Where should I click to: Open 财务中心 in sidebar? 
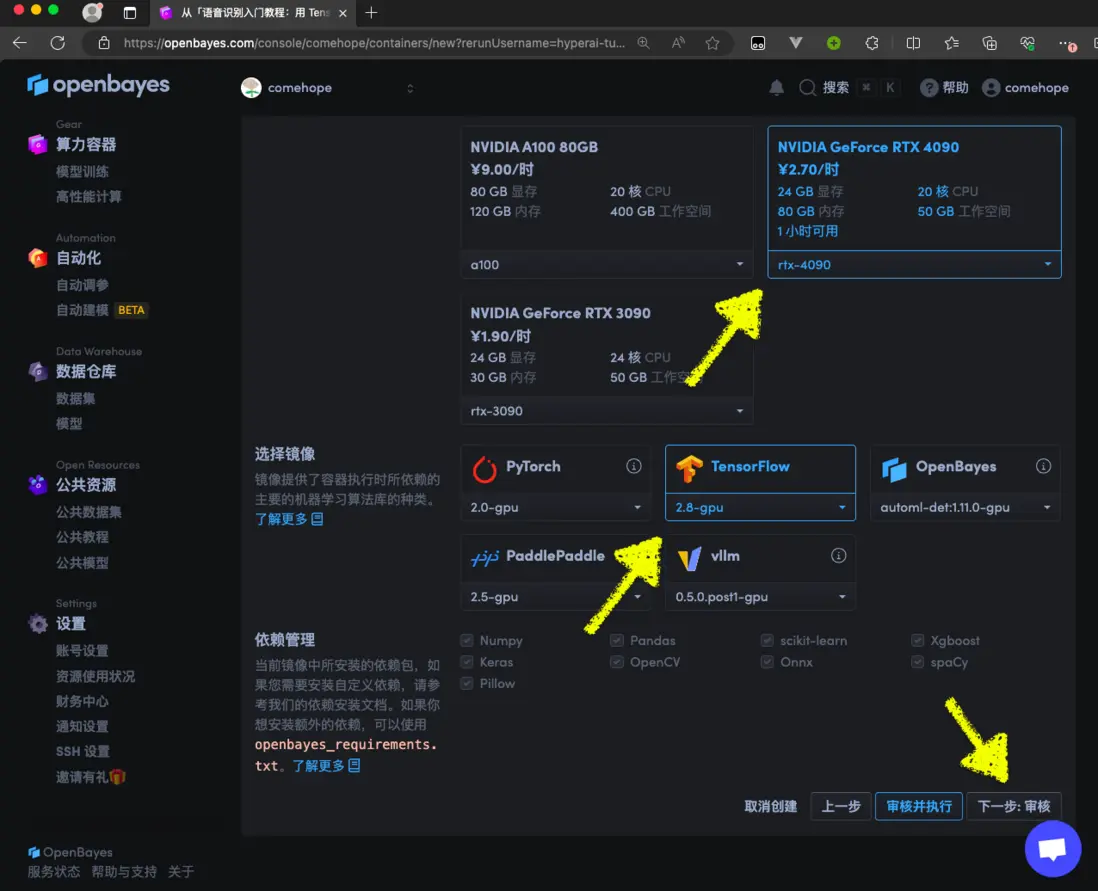point(82,701)
